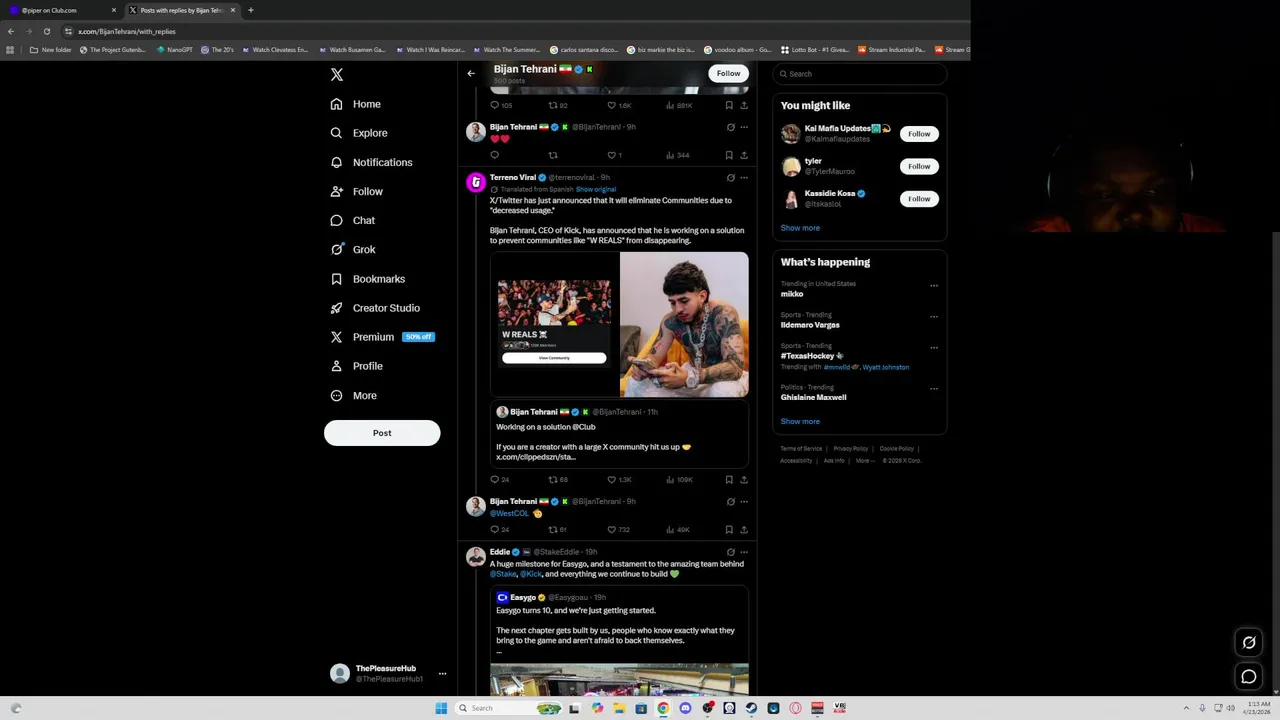Click Show original translation link

point(596,189)
